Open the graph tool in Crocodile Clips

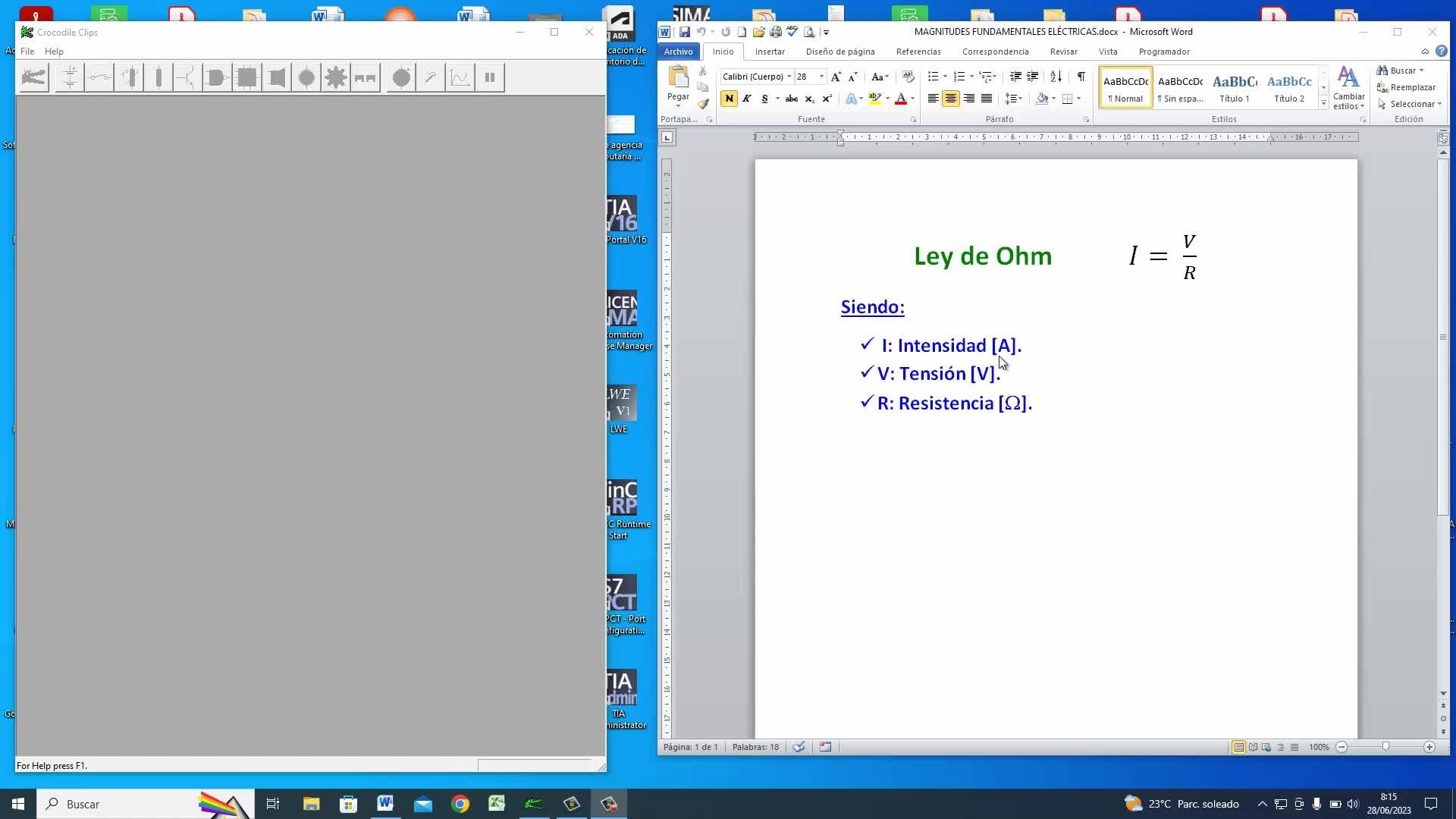(x=460, y=77)
